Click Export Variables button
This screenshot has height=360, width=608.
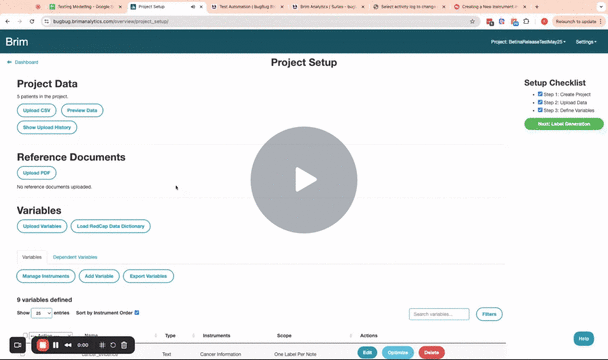[x=148, y=276]
